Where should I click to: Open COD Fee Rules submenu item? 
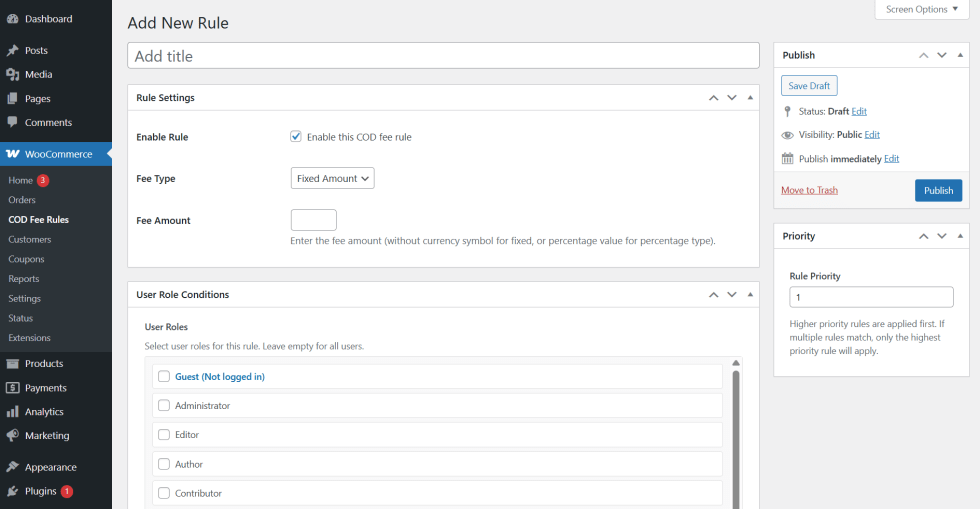(38, 220)
